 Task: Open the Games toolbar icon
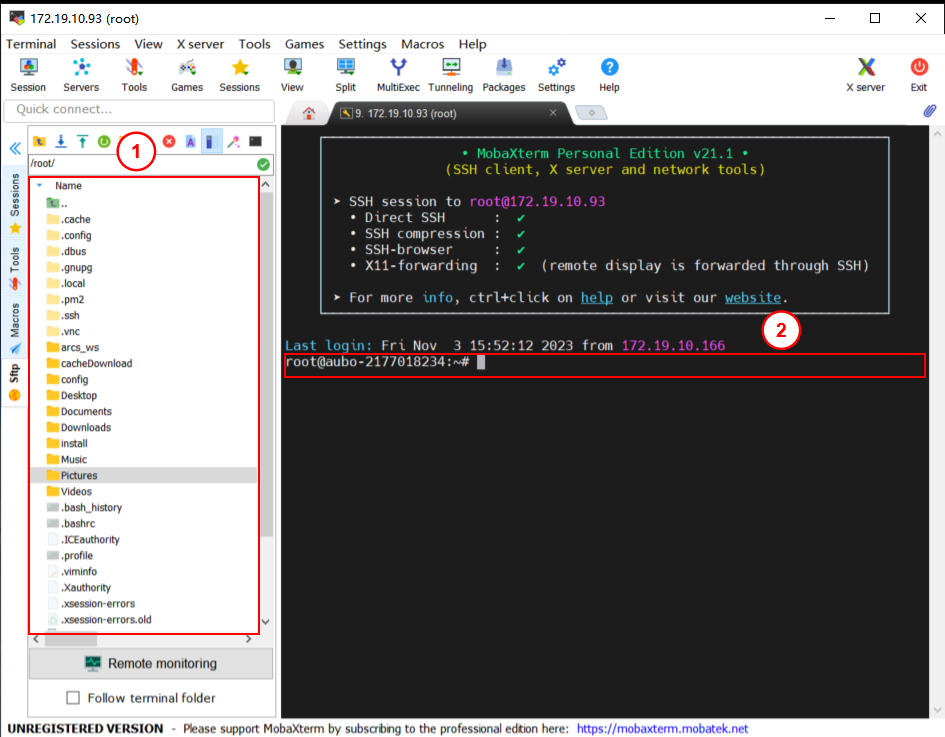[x=187, y=75]
